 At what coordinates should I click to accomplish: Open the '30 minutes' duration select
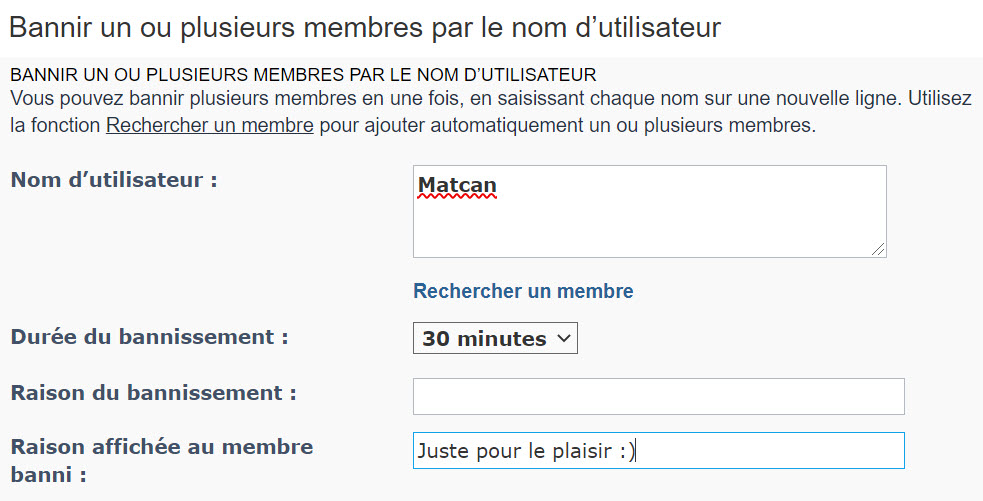coord(495,338)
